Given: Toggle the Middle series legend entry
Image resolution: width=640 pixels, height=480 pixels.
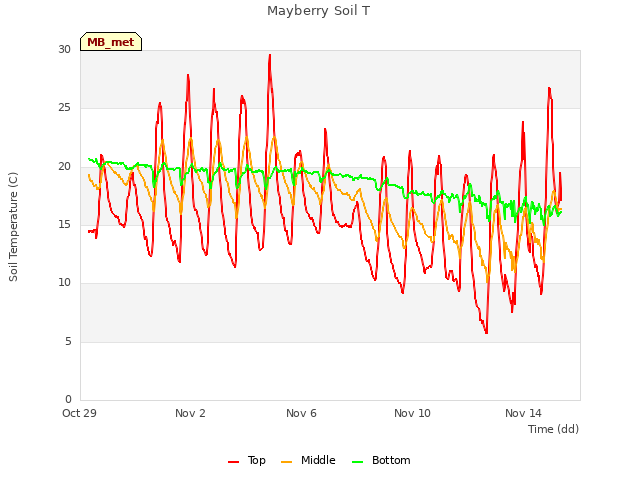Looking at the screenshot, I should click(308, 460).
